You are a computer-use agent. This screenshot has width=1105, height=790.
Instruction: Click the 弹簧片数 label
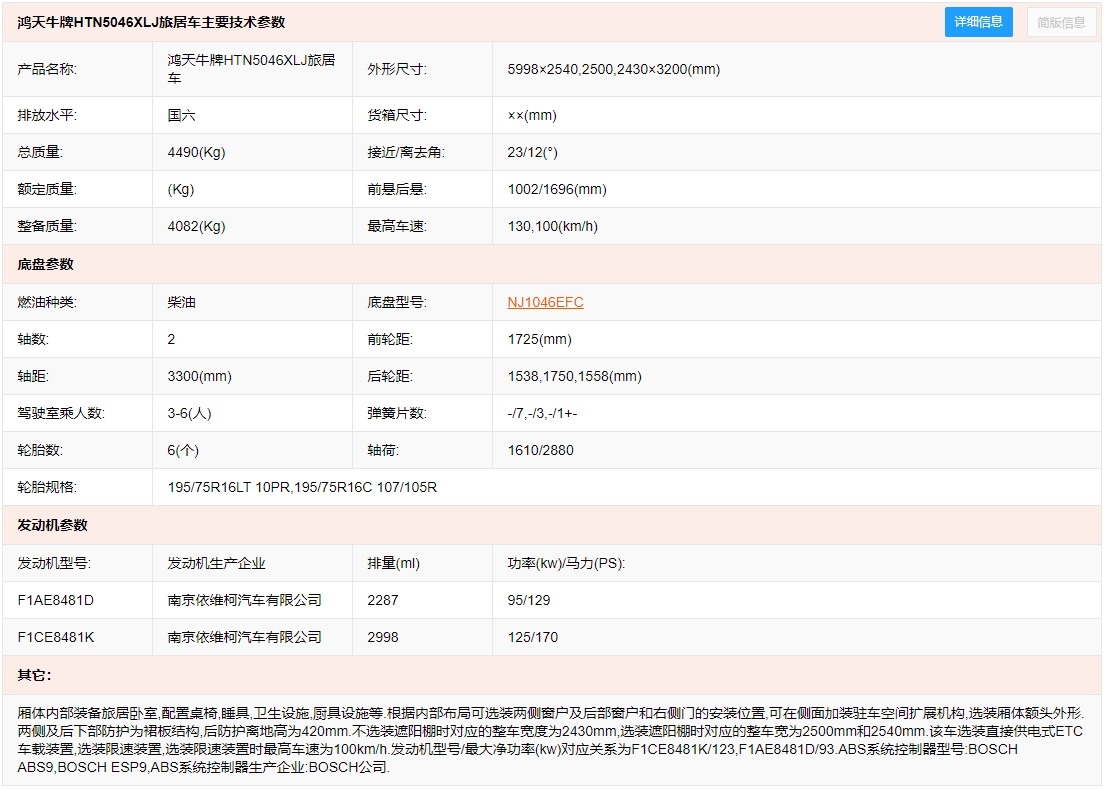[x=397, y=413]
